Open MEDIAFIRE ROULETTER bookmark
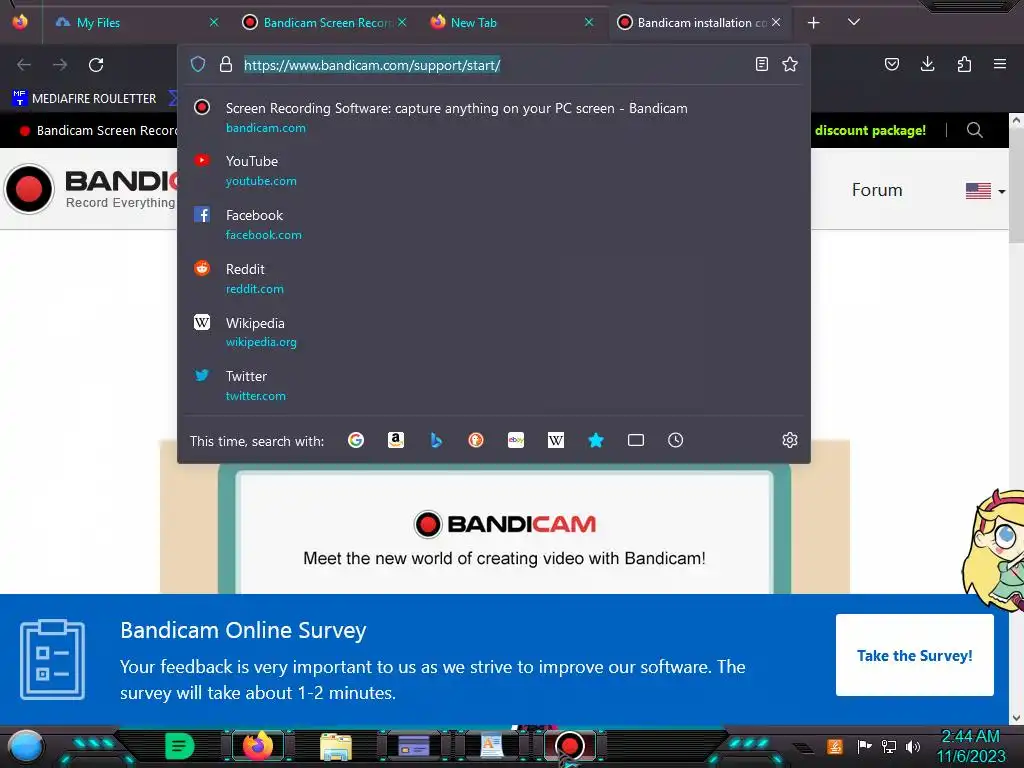 [x=84, y=99]
